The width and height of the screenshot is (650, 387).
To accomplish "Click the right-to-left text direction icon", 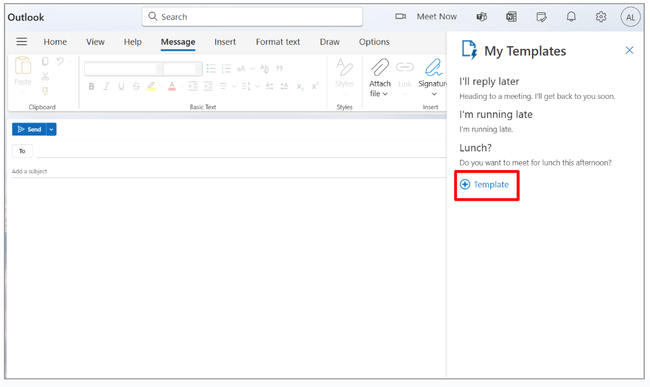I will pyautogui.click(x=284, y=86).
